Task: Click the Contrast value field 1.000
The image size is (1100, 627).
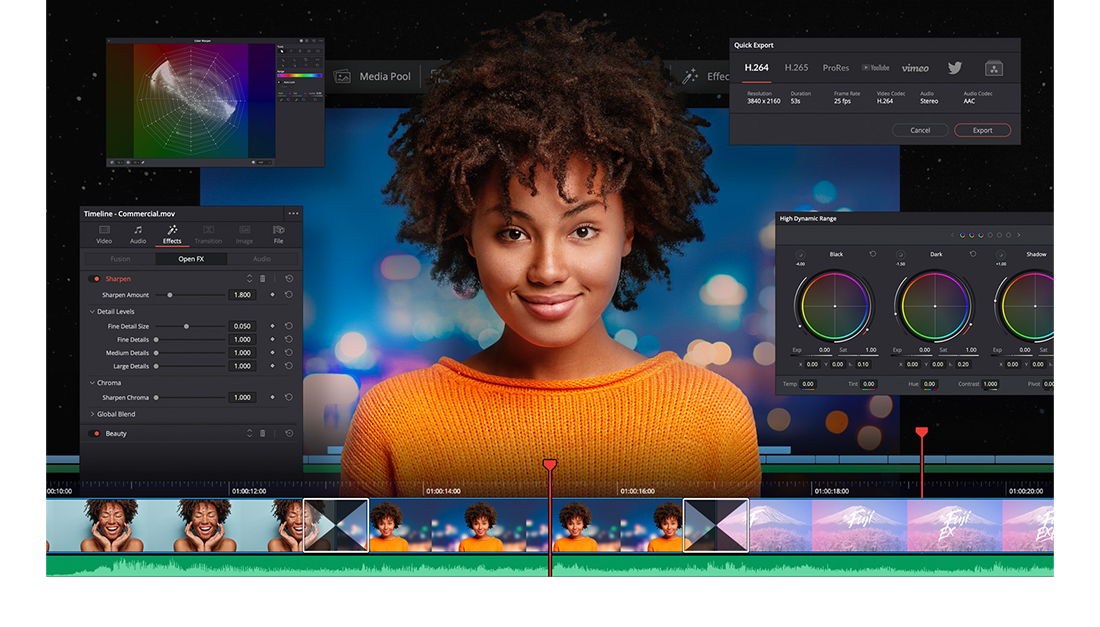Action: [x=991, y=384]
